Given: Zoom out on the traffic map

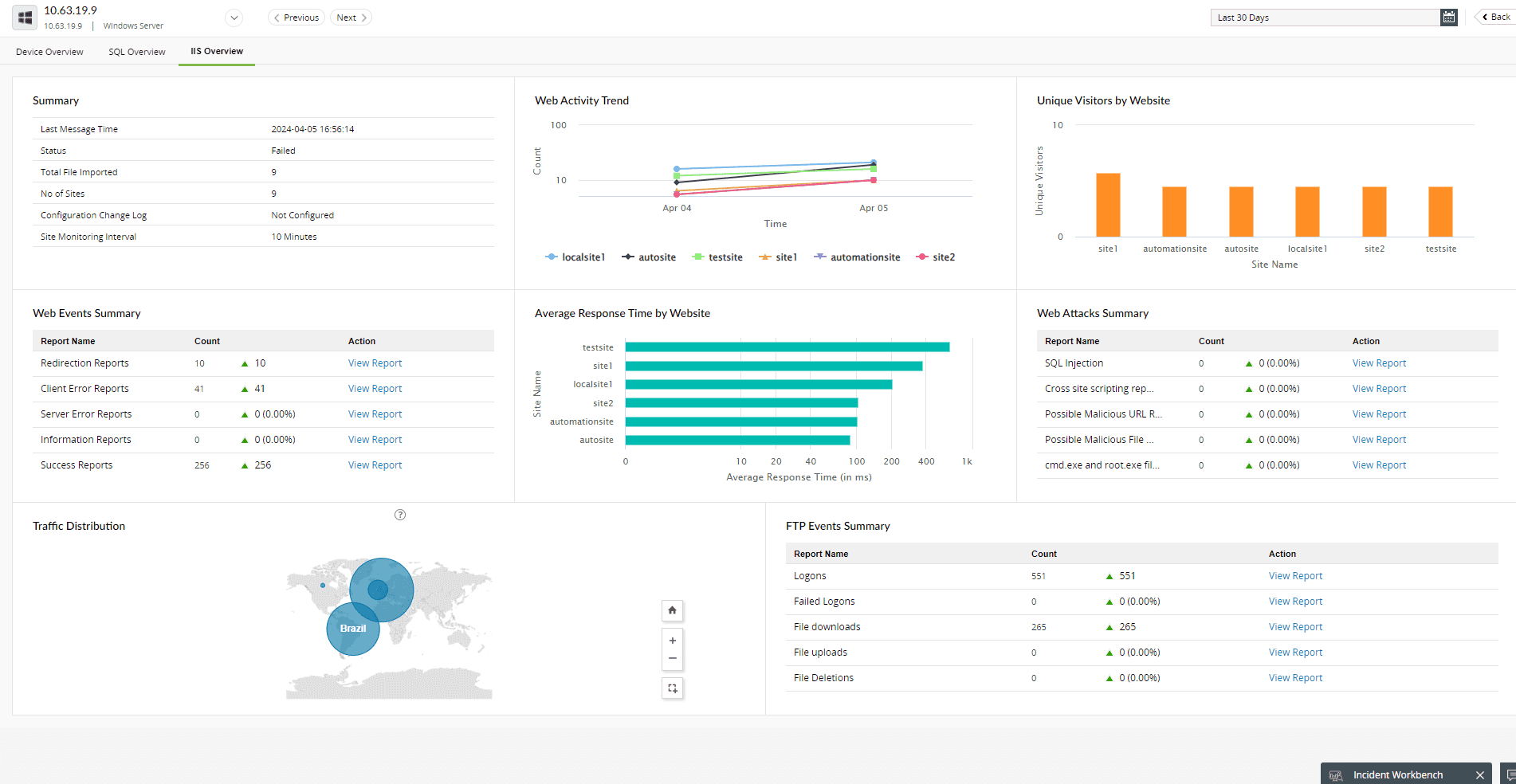Looking at the screenshot, I should tap(672, 659).
